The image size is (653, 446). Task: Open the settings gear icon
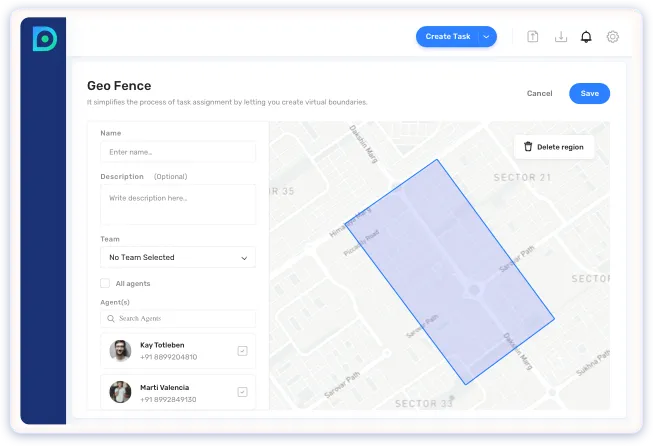coord(613,37)
